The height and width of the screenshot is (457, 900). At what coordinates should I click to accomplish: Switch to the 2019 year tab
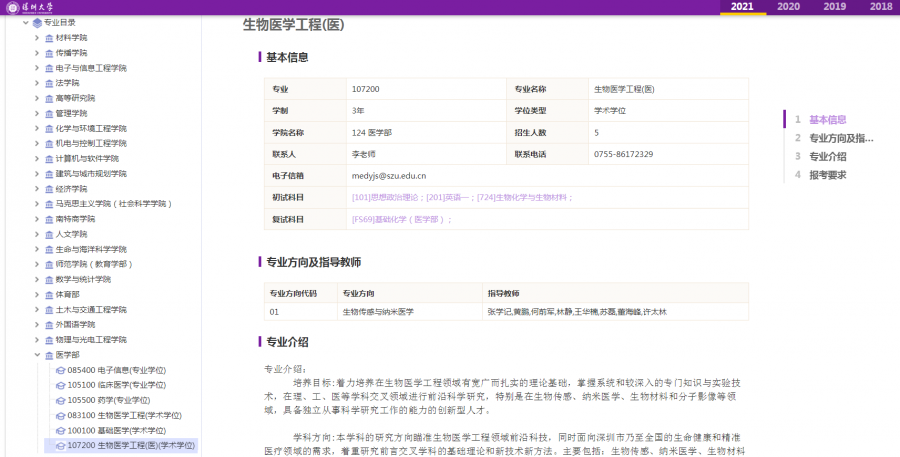click(834, 7)
